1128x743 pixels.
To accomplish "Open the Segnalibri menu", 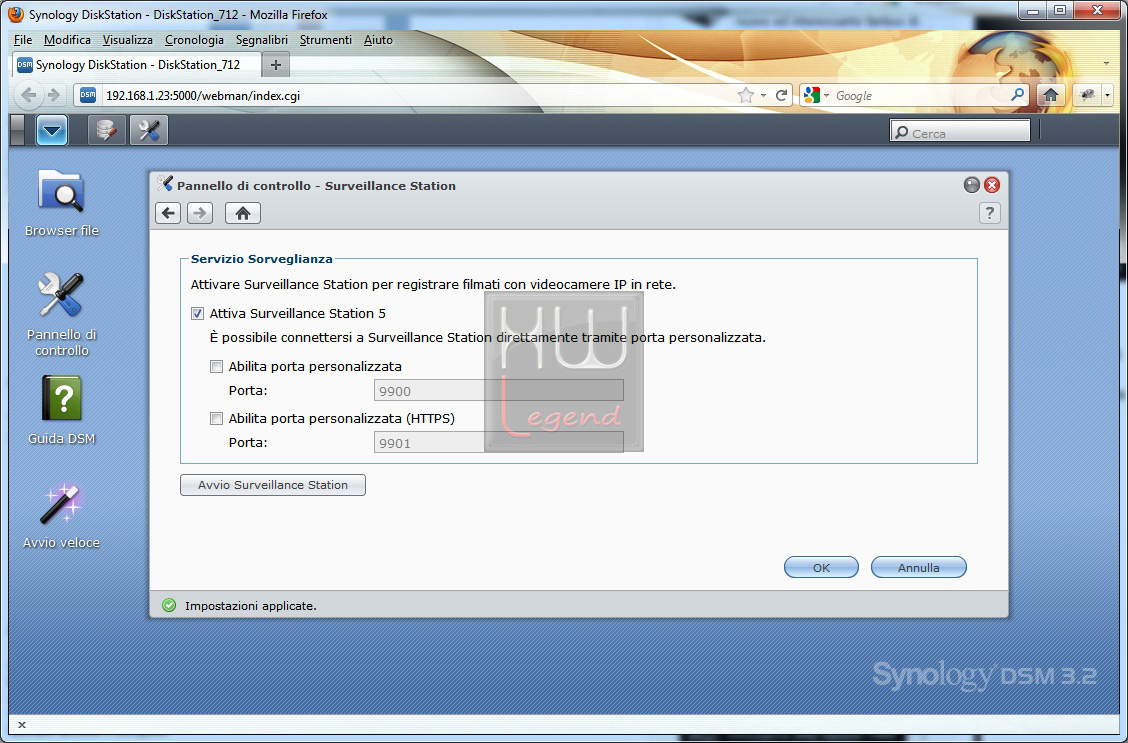I will tap(262, 40).
